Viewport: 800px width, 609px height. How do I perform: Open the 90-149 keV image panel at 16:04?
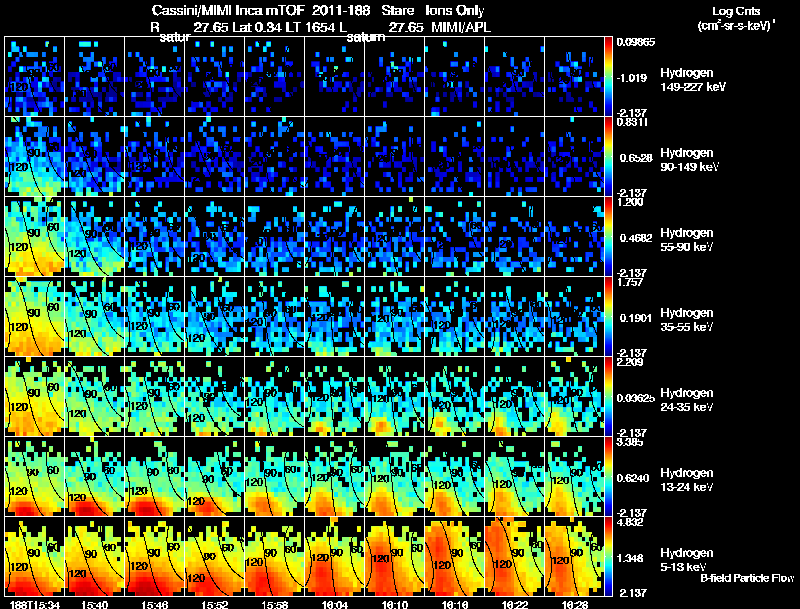point(335,157)
